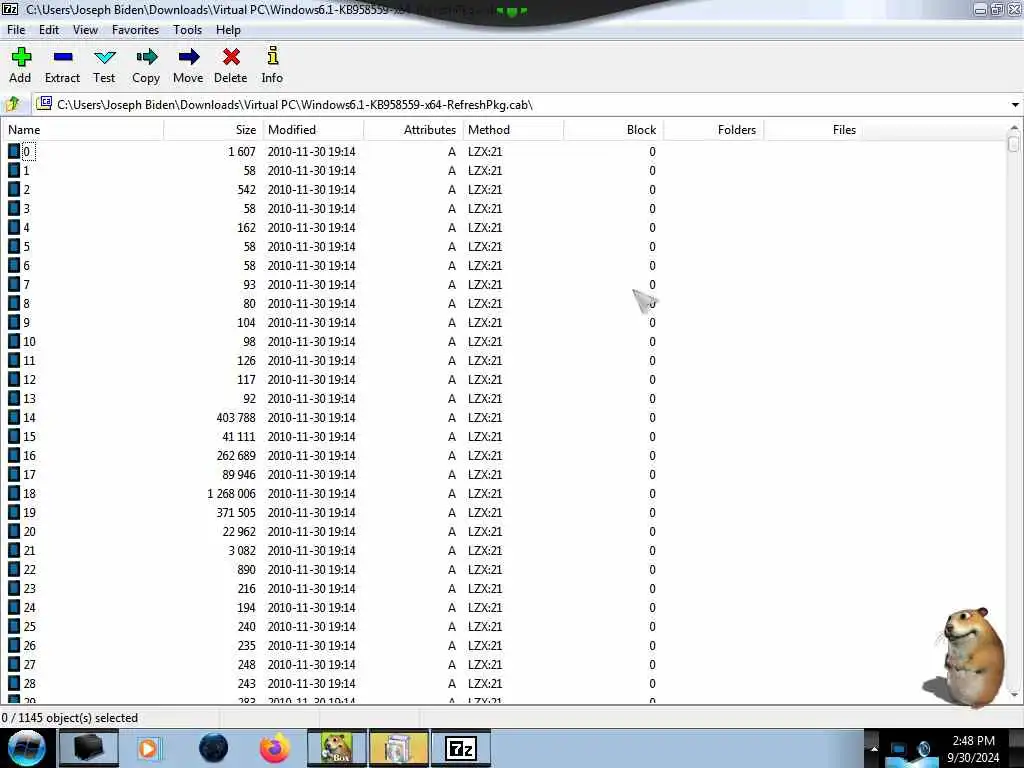Click size value 403 788
Screen dimensions: 1024x768
click(236, 418)
